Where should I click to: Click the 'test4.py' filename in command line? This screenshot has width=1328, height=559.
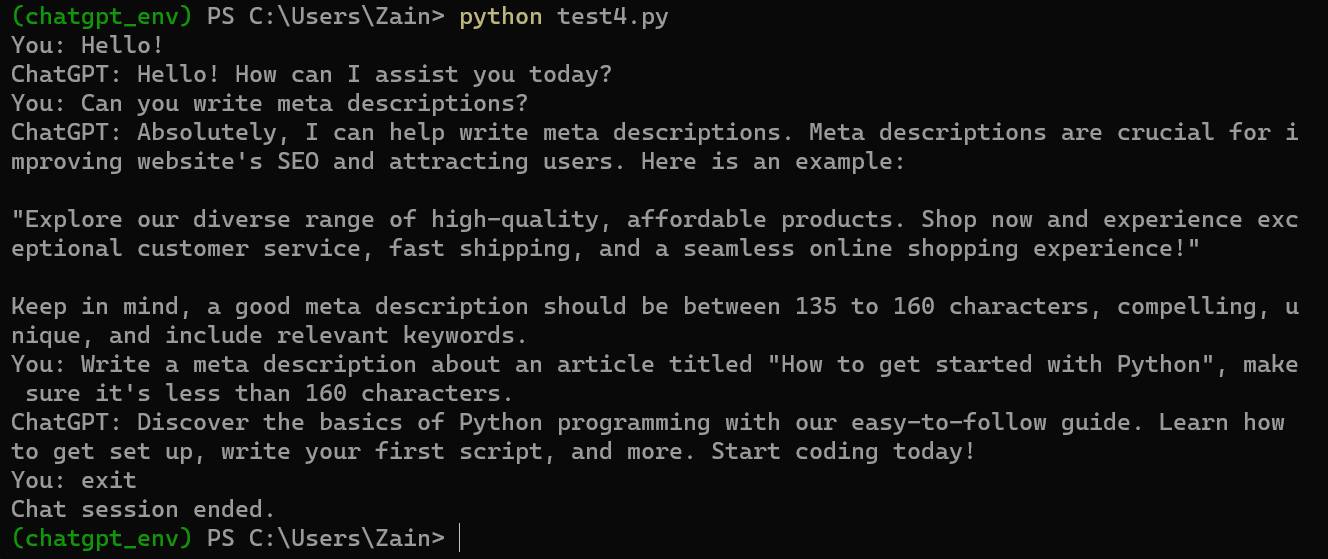click(x=613, y=17)
